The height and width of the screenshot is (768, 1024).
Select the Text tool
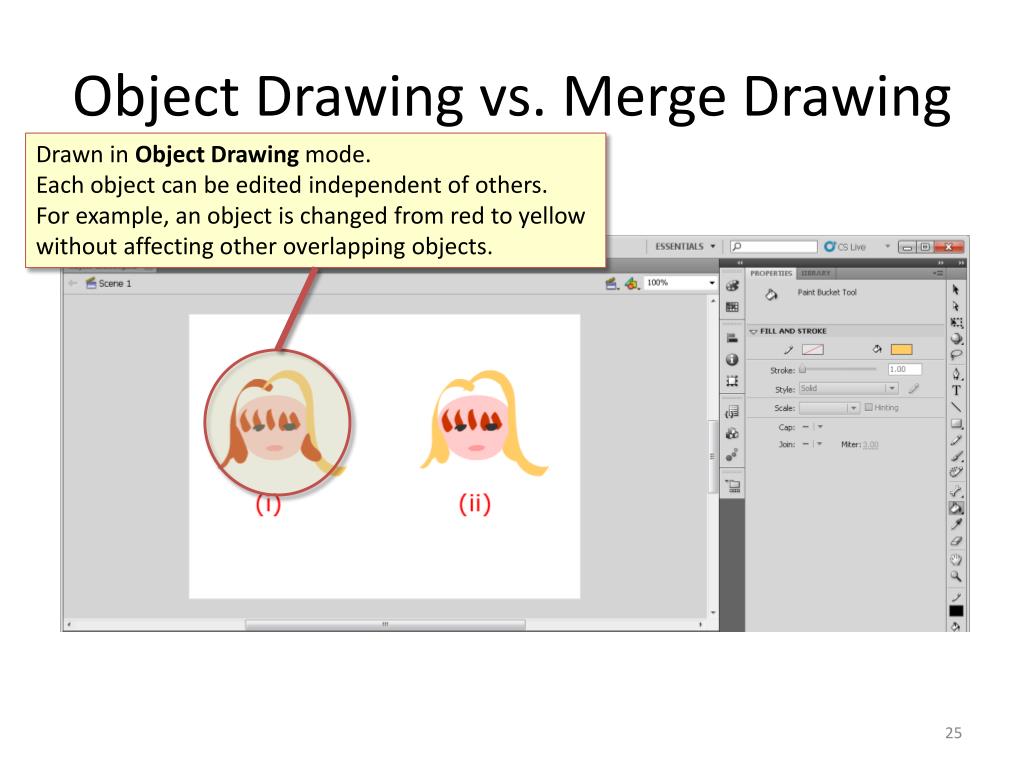(x=956, y=391)
